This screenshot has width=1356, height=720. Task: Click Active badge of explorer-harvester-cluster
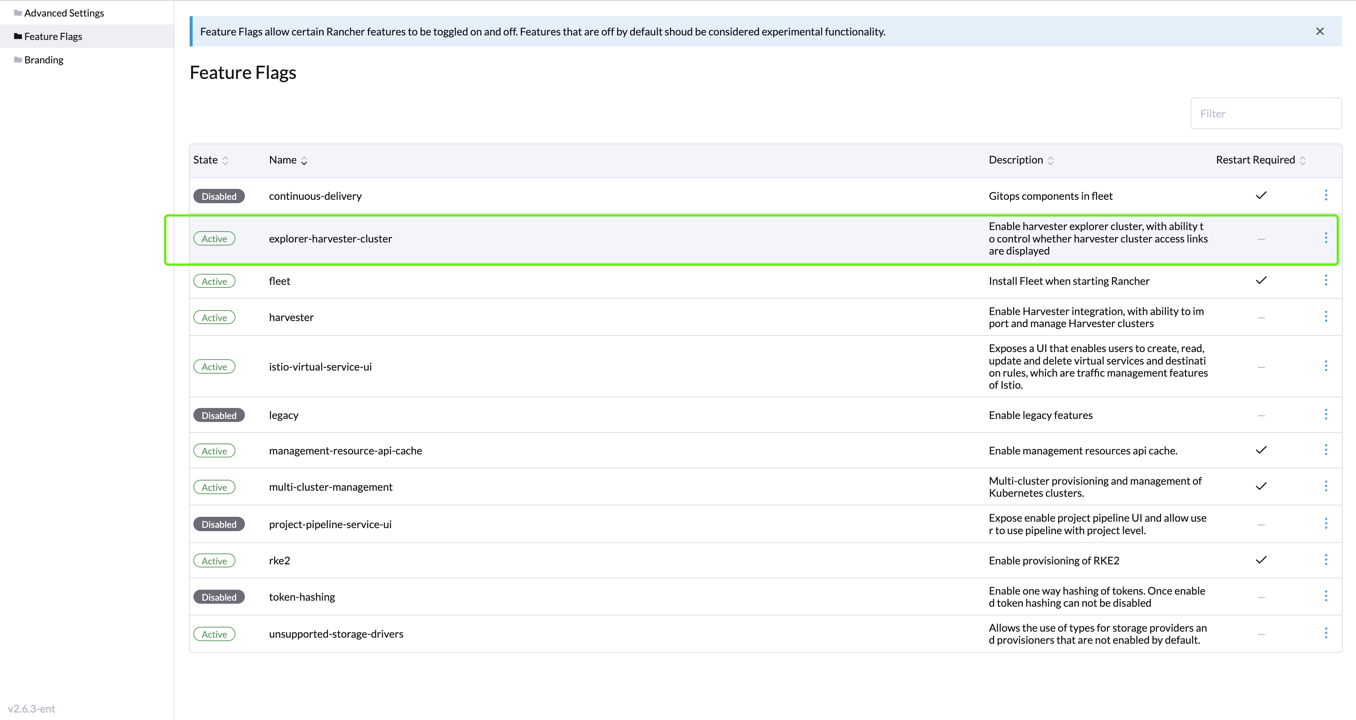[x=214, y=239]
